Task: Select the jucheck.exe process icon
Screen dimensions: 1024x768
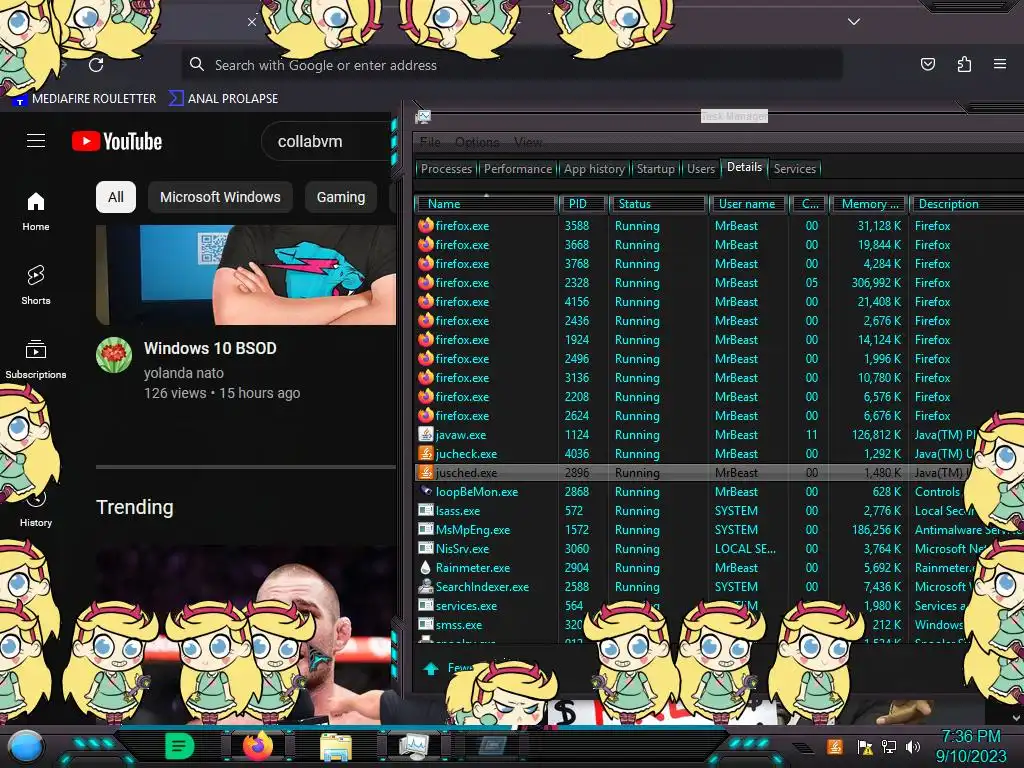Action: tap(426, 453)
